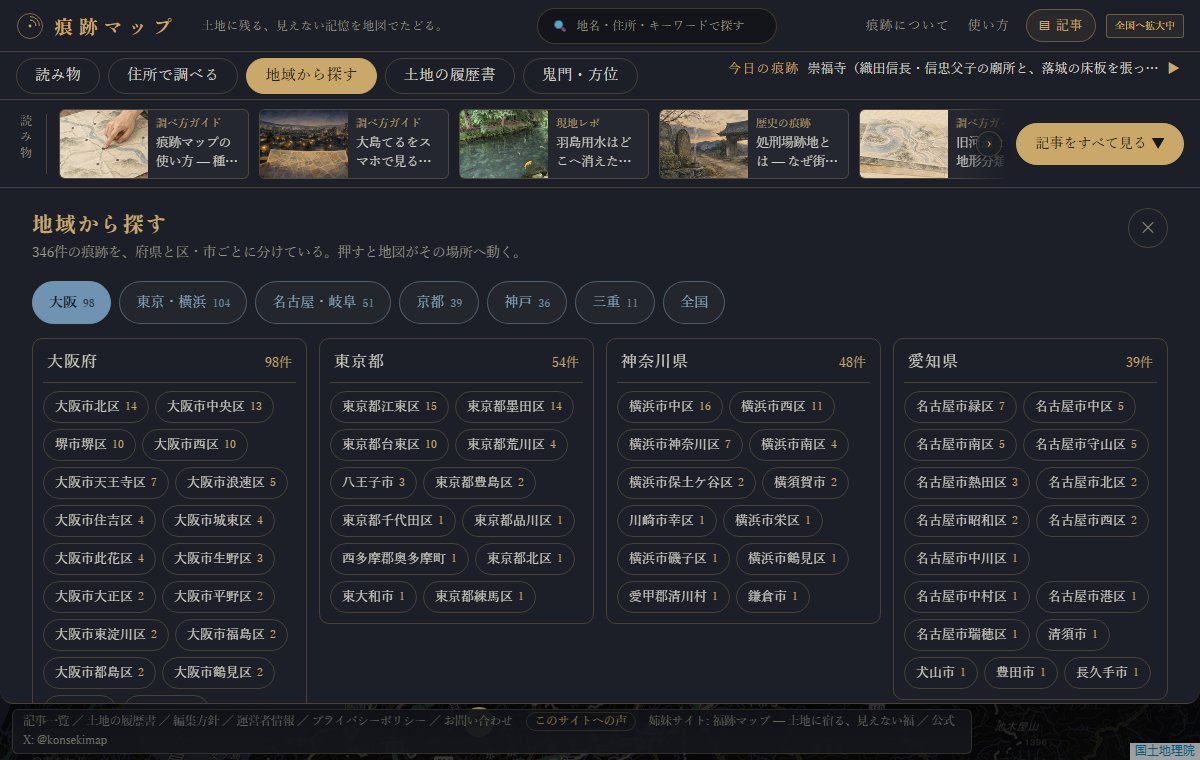
Task: Click the 清須市 1 chip
Action: (1073, 635)
